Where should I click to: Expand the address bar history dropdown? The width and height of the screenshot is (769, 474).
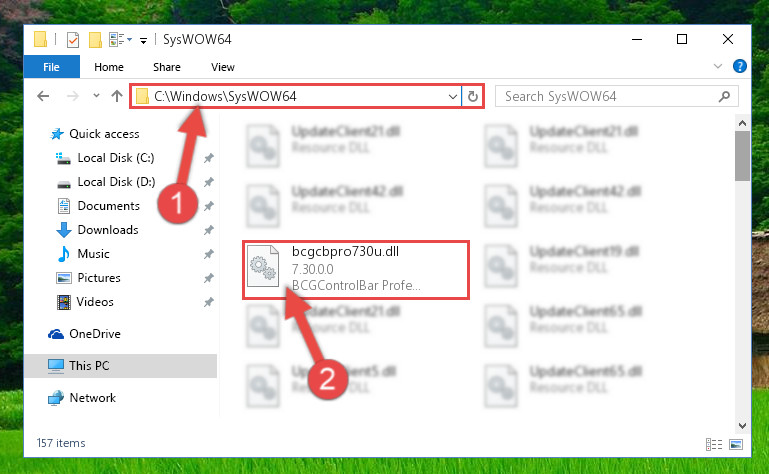(x=453, y=97)
